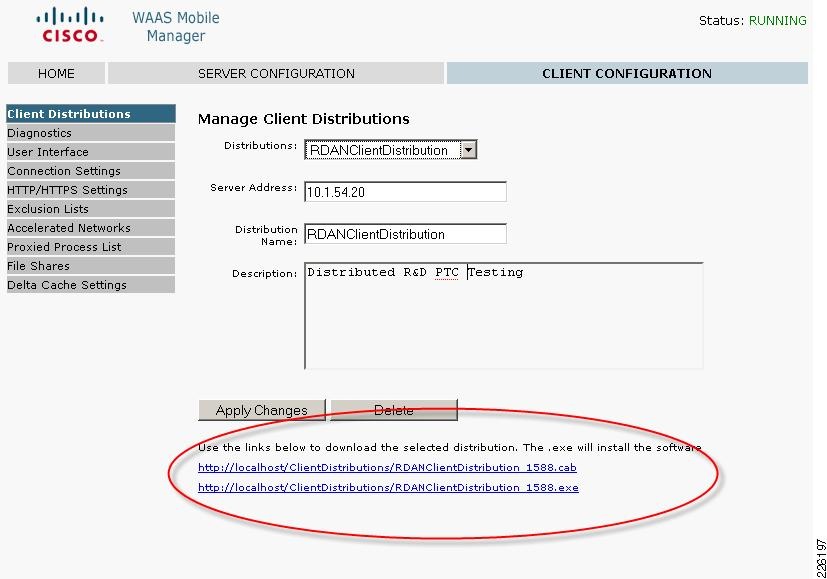Expand the Distributions dropdown arrow

click(x=468, y=150)
